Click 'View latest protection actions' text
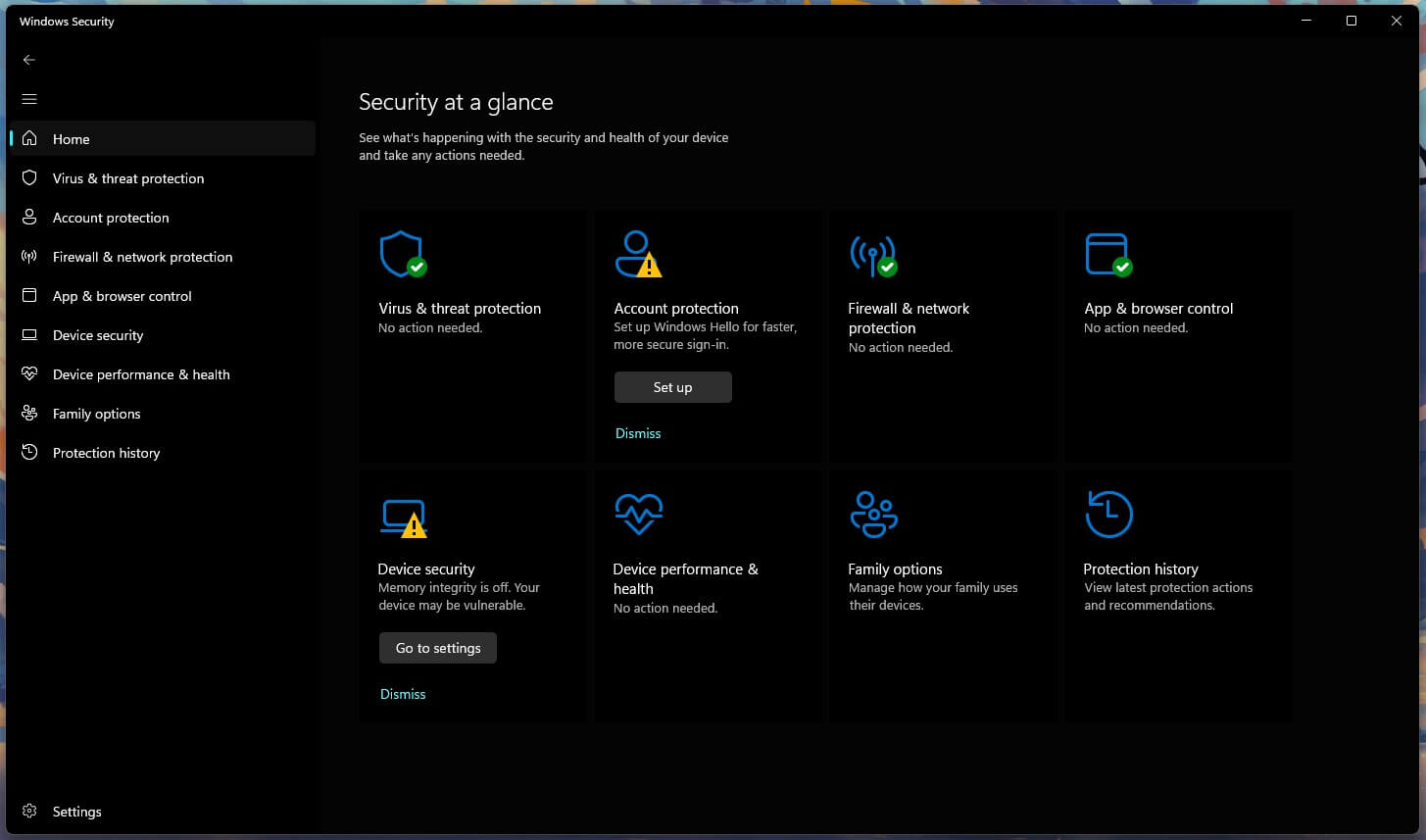The image size is (1426, 840). [1168, 596]
